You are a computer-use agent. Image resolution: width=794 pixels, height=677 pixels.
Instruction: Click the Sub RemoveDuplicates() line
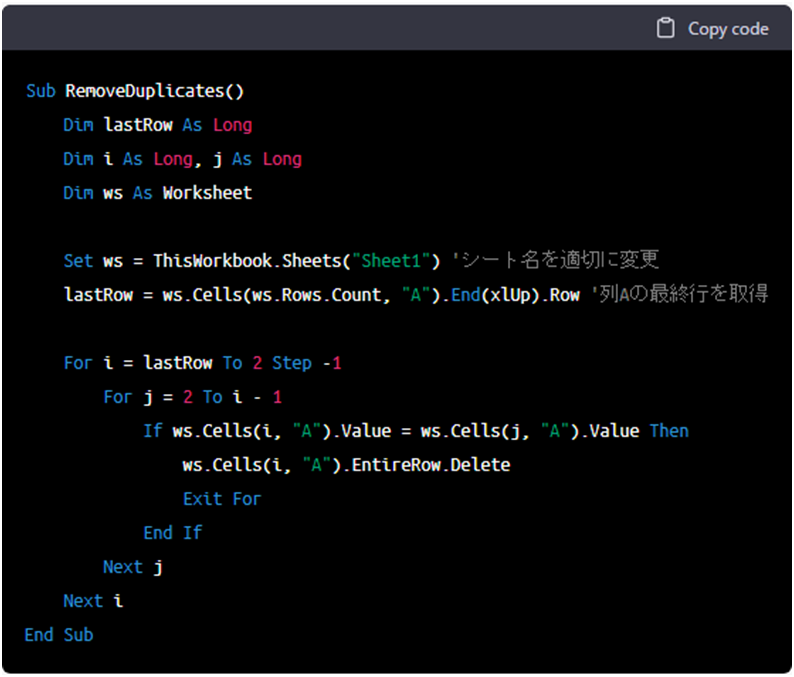134,91
